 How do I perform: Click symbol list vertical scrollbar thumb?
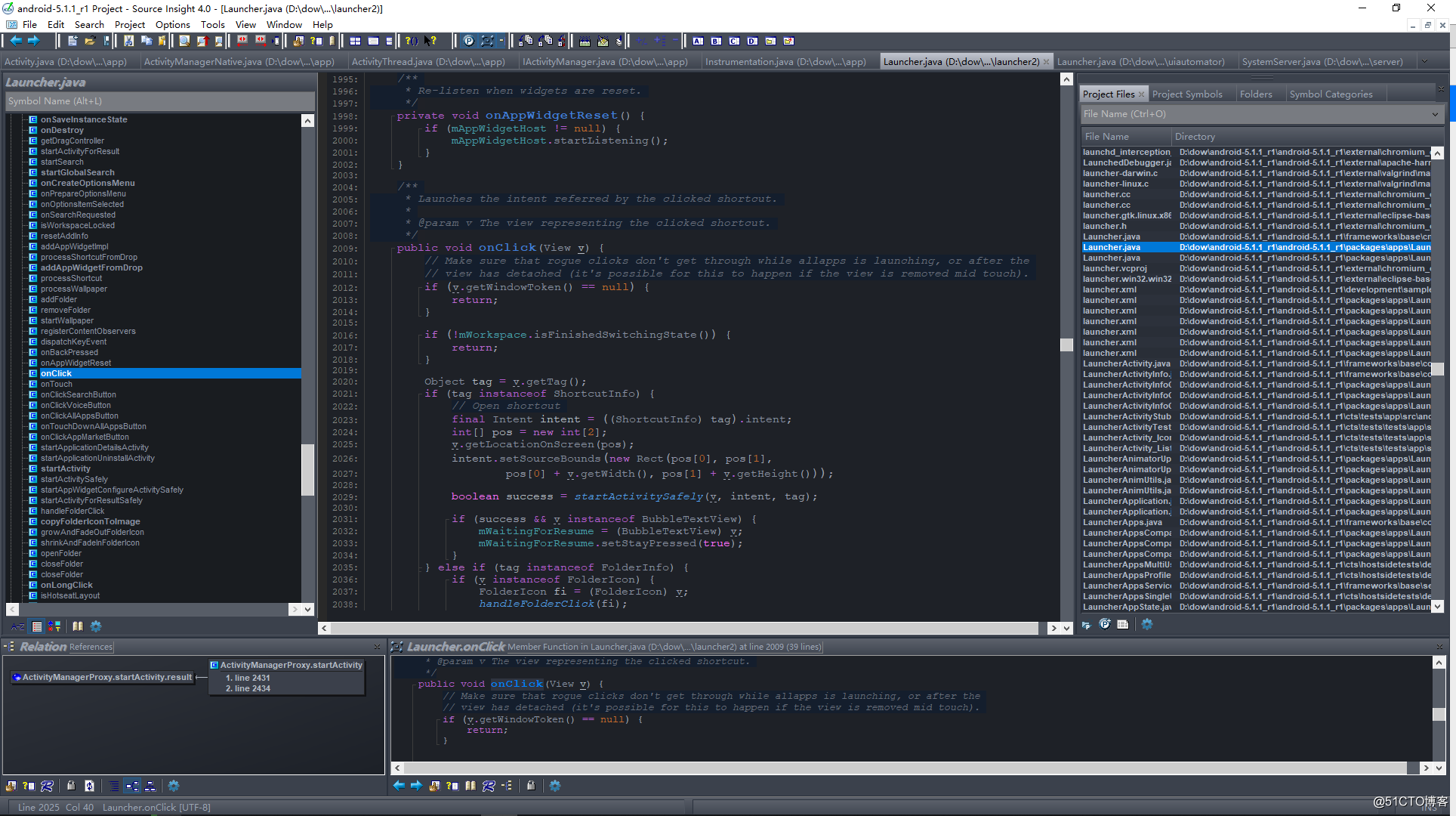307,470
